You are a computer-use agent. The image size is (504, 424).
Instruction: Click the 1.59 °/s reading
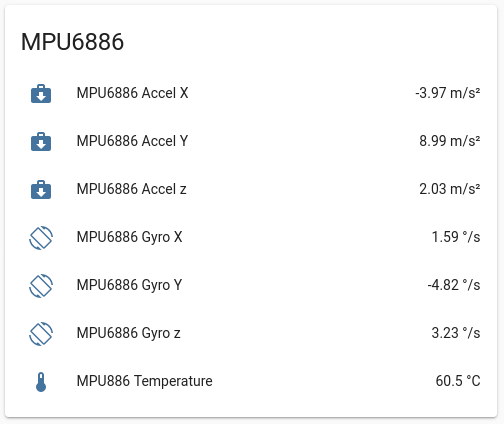tap(456, 237)
